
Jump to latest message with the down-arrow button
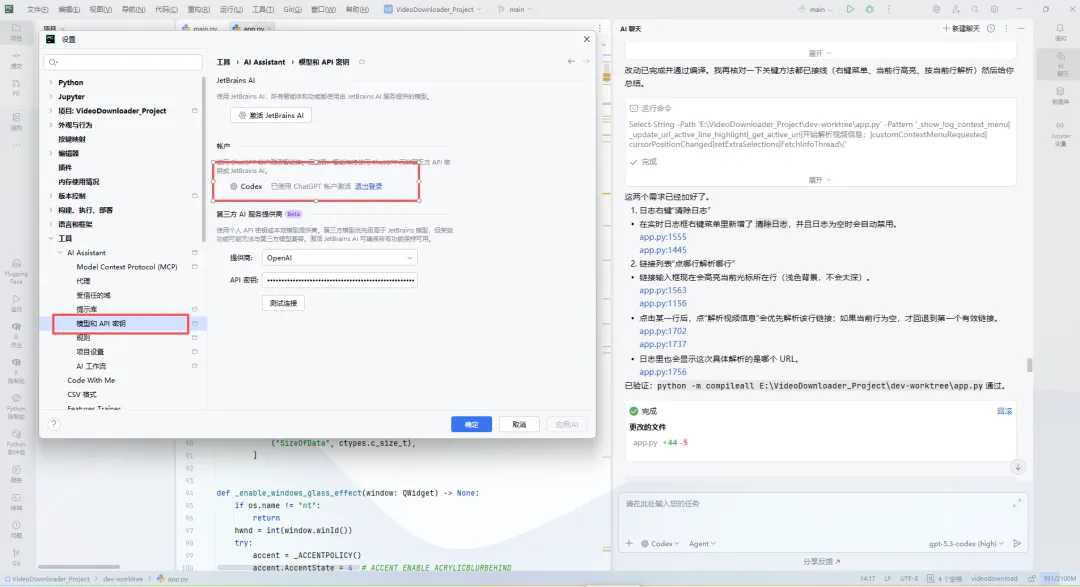1017,467
